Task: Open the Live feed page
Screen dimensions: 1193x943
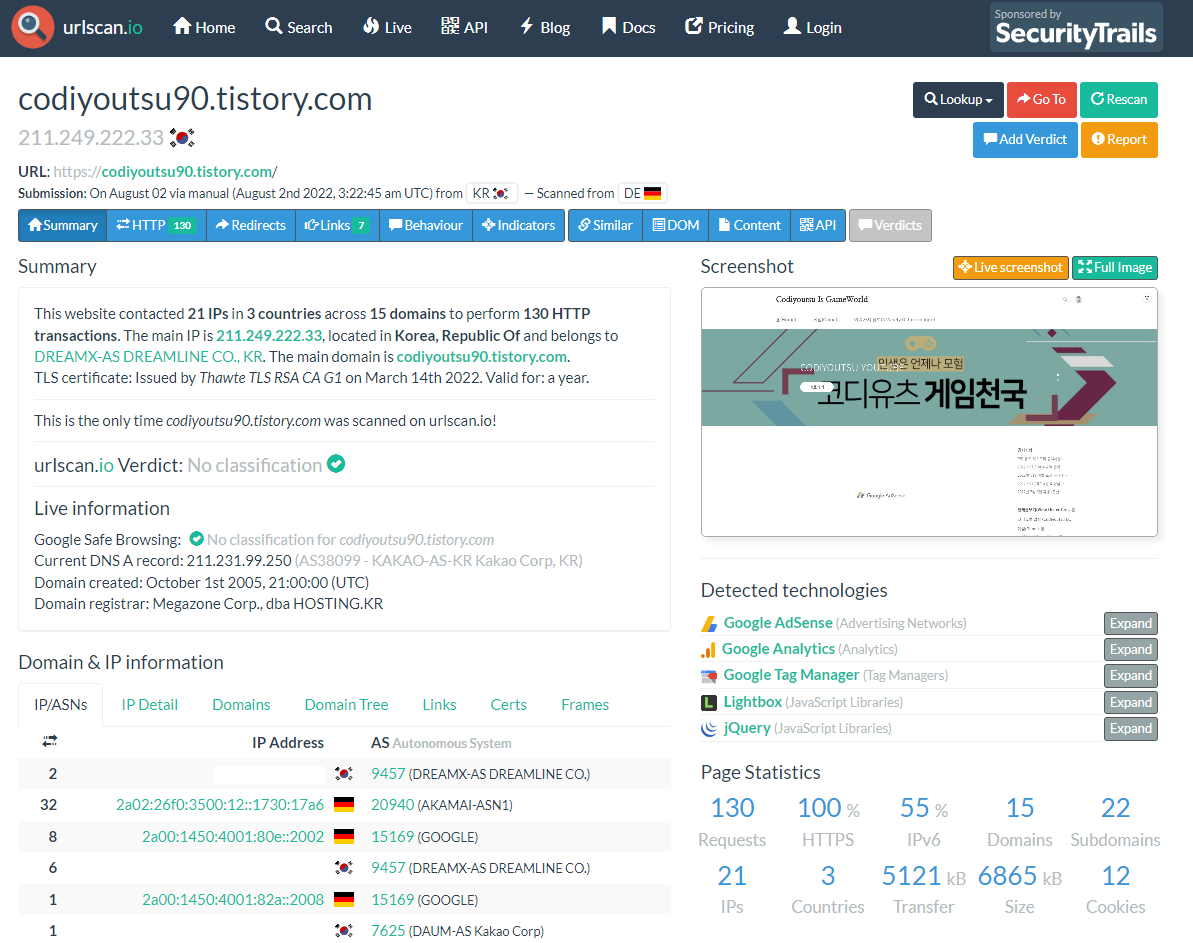Action: [x=387, y=27]
